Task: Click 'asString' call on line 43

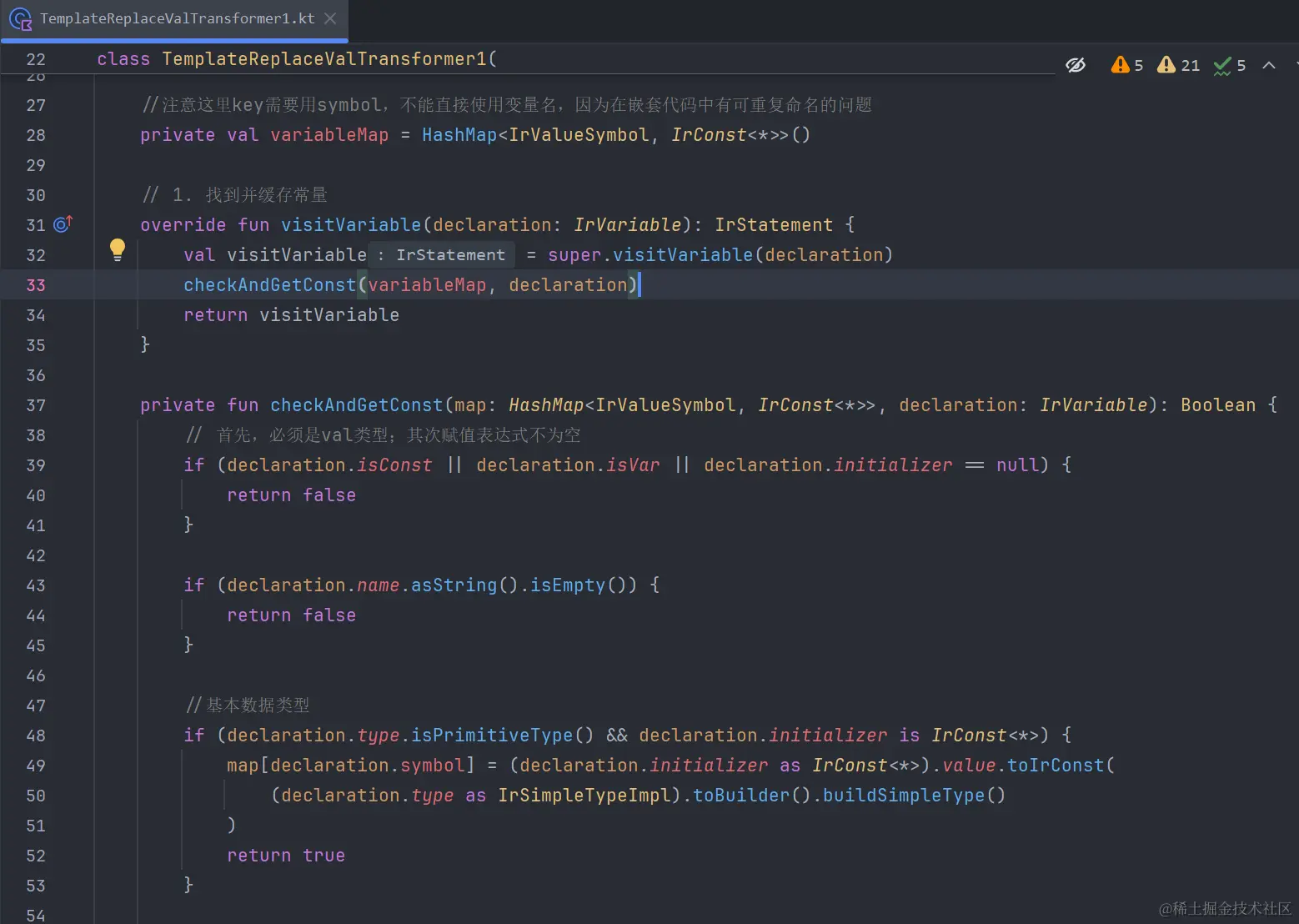Action: (x=454, y=585)
